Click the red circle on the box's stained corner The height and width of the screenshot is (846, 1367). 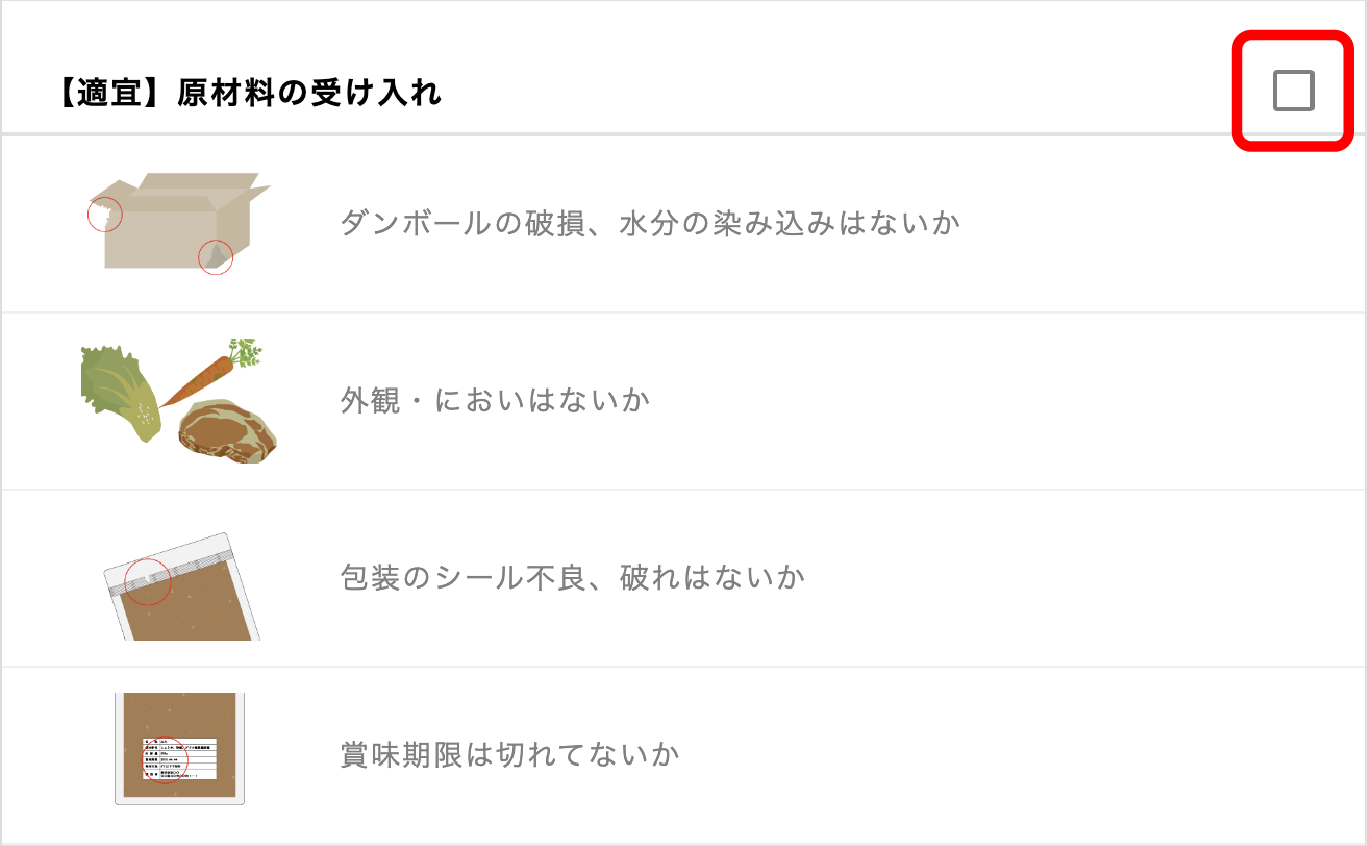(x=216, y=258)
